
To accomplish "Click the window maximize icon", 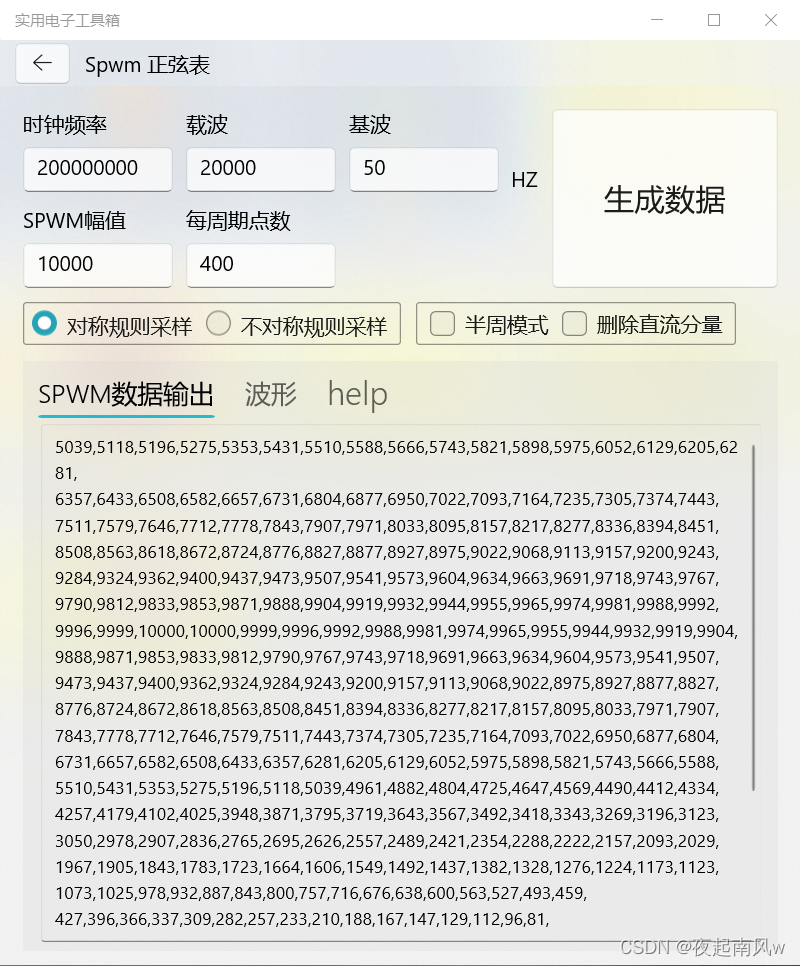I will click(713, 20).
